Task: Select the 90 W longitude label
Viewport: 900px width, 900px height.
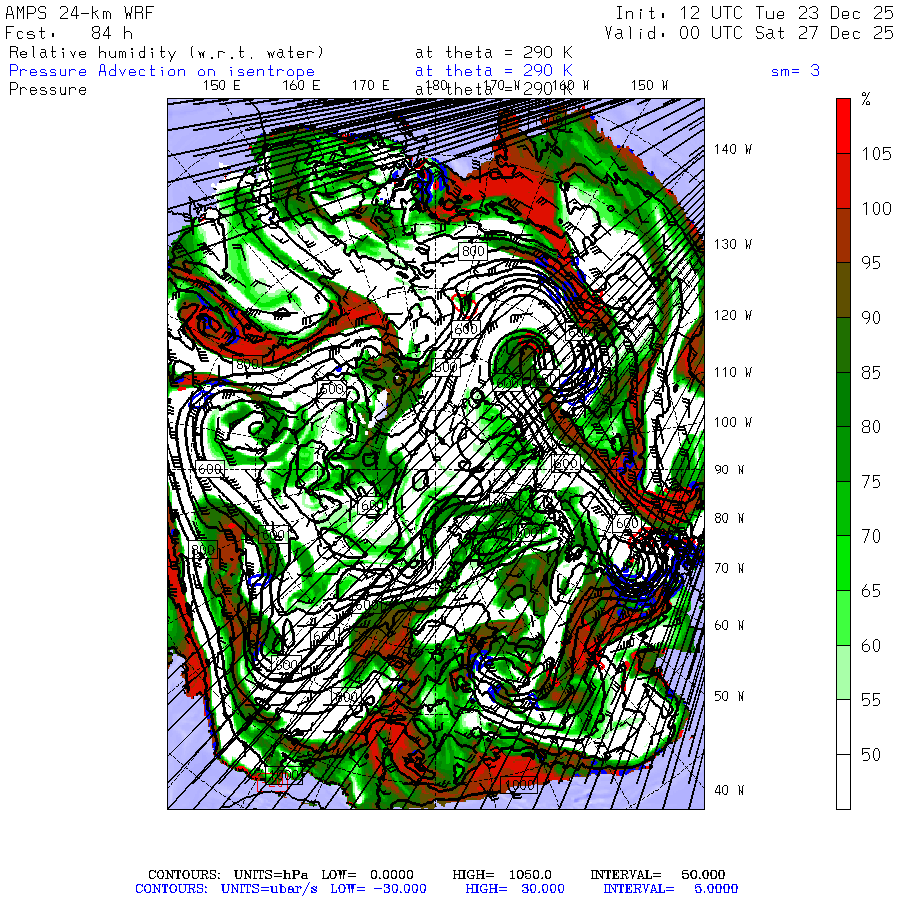Action: pos(729,470)
